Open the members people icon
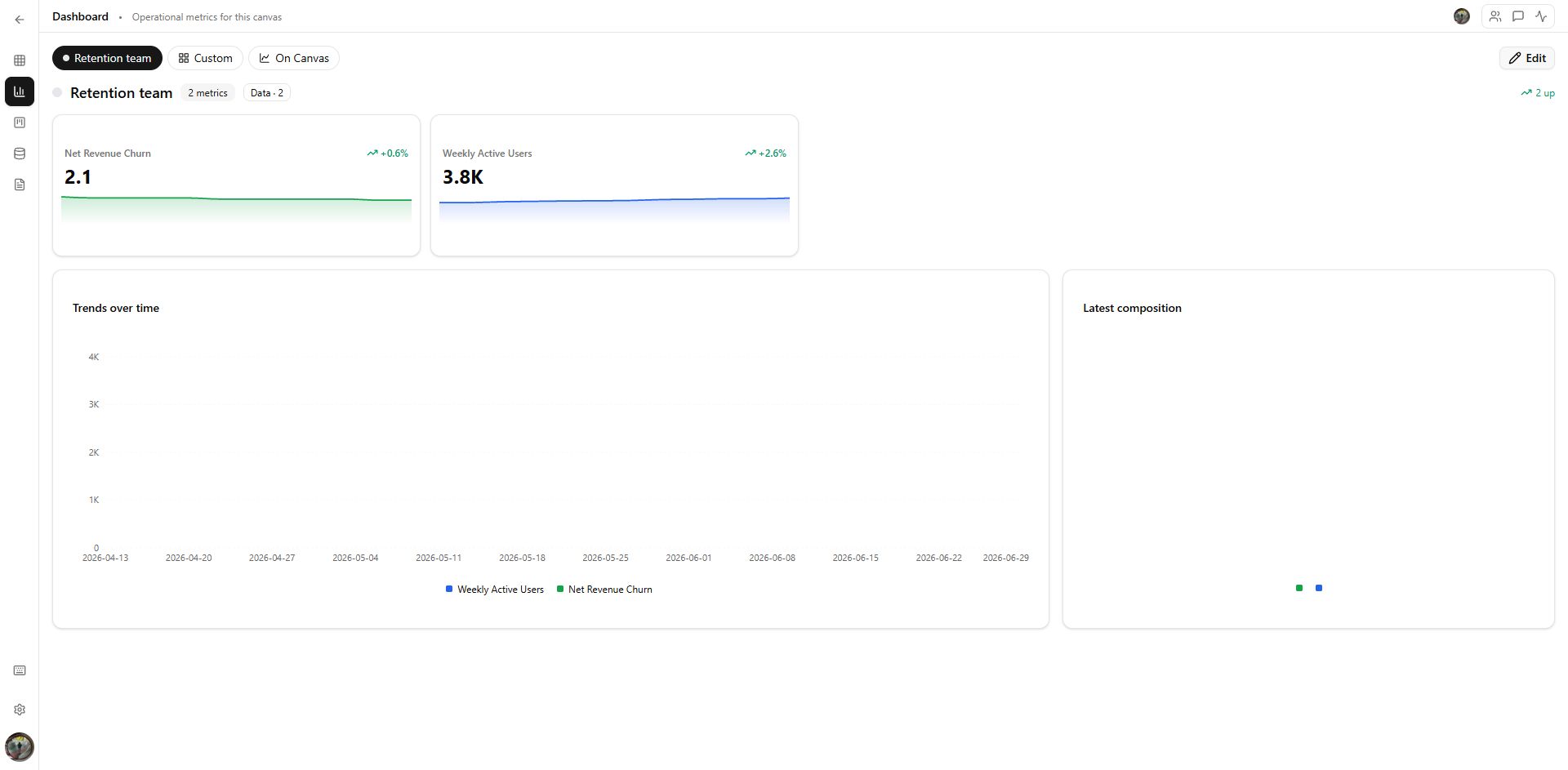This screenshot has height=770, width=1568. [x=1495, y=16]
